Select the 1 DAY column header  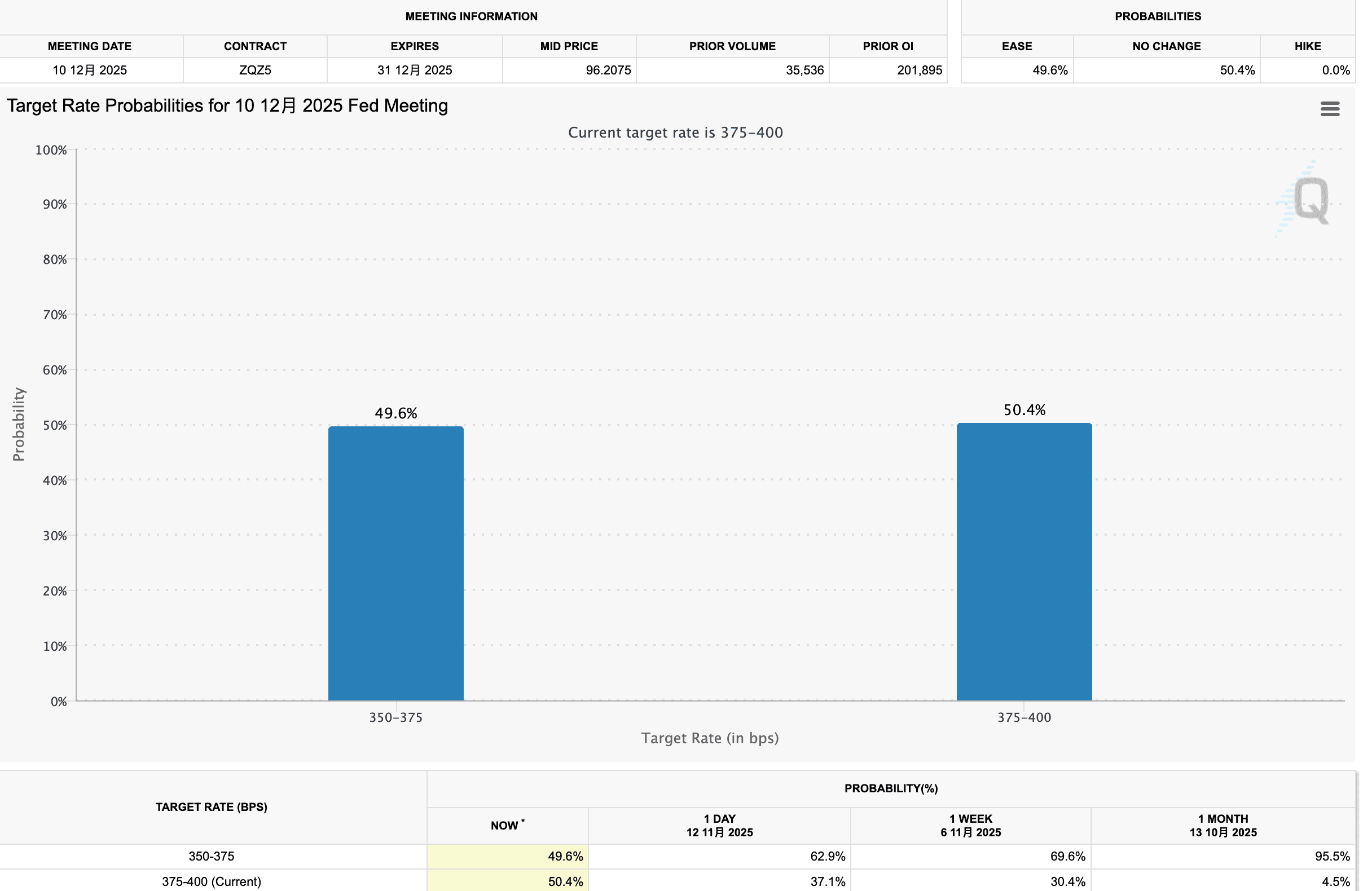(719, 825)
